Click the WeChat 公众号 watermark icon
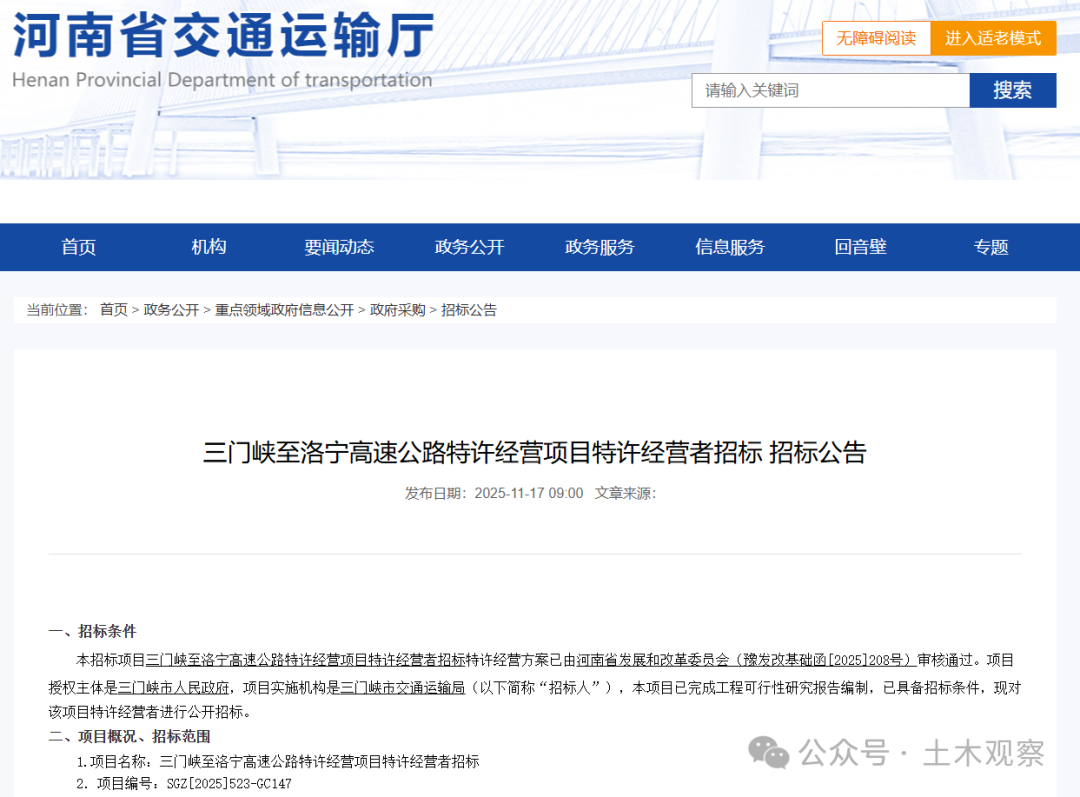The image size is (1080, 797). (769, 752)
